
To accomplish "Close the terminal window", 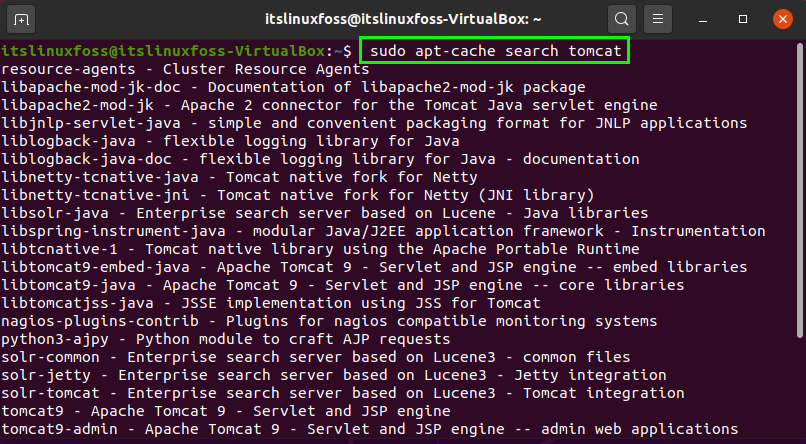I will tap(782, 20).
